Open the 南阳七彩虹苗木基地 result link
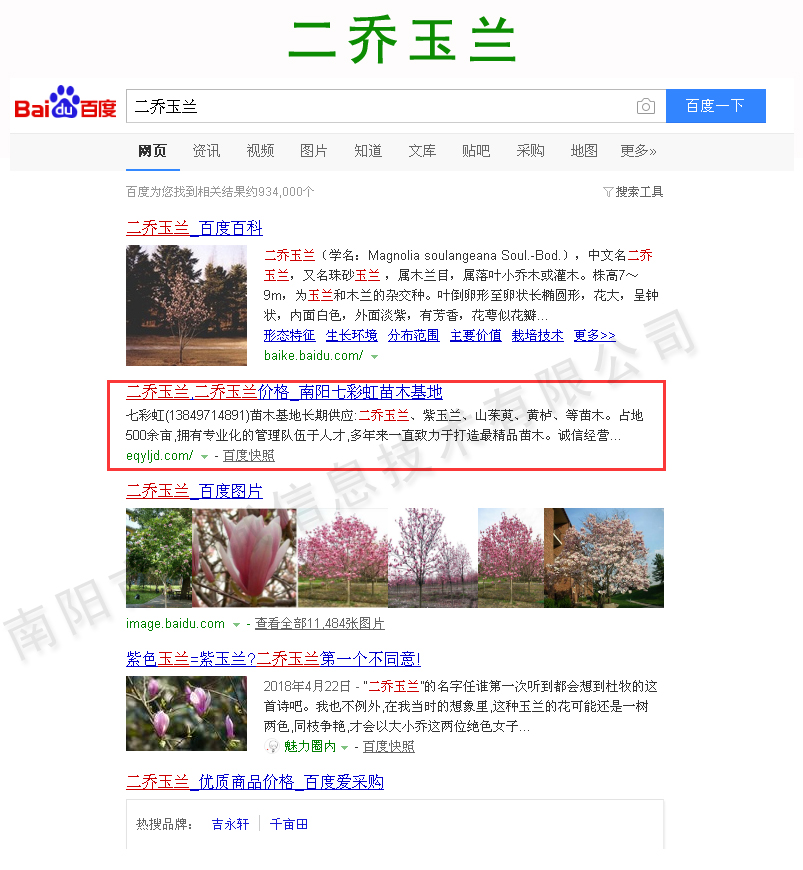The image size is (803, 870). click(284, 391)
